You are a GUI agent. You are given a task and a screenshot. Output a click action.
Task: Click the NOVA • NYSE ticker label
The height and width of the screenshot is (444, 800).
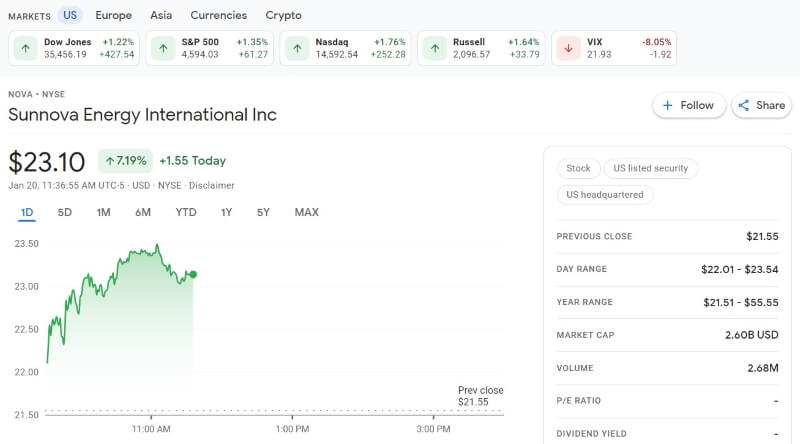click(x=36, y=94)
